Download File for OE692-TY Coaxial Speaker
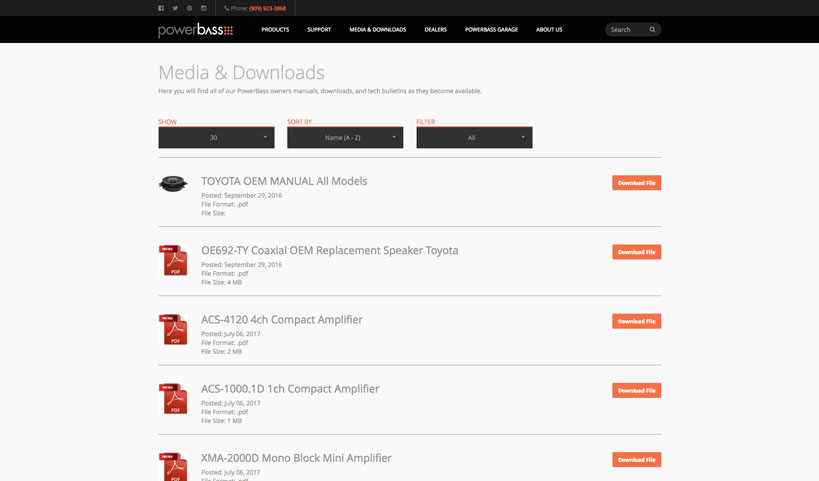The width and height of the screenshot is (819, 481). (x=637, y=252)
